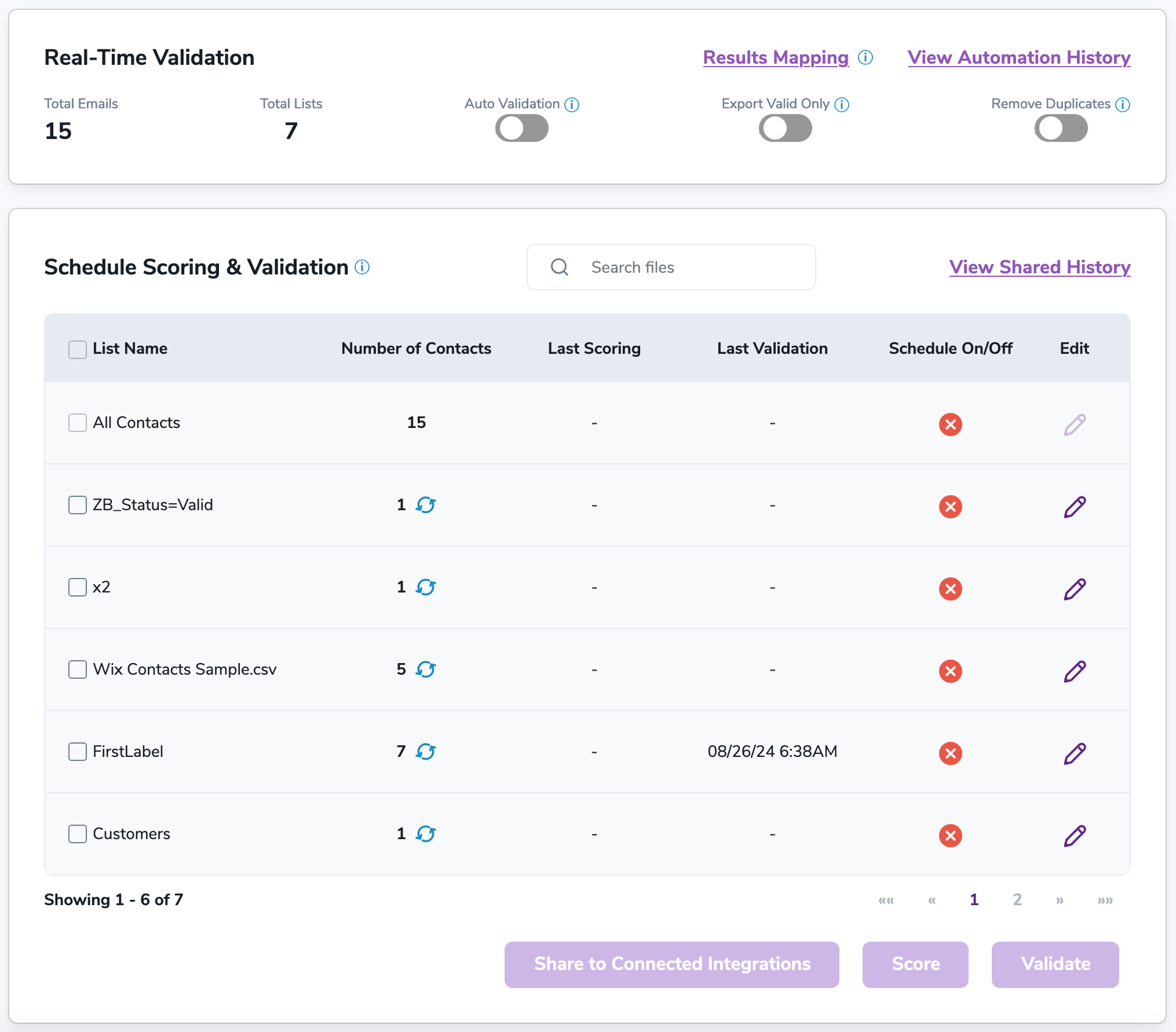1176x1032 pixels.
Task: Select the Wix Contacts Sample.csv checkbox
Action: [x=77, y=669]
